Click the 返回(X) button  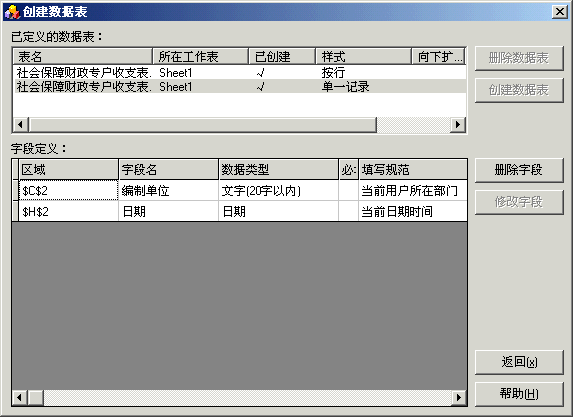point(519,362)
